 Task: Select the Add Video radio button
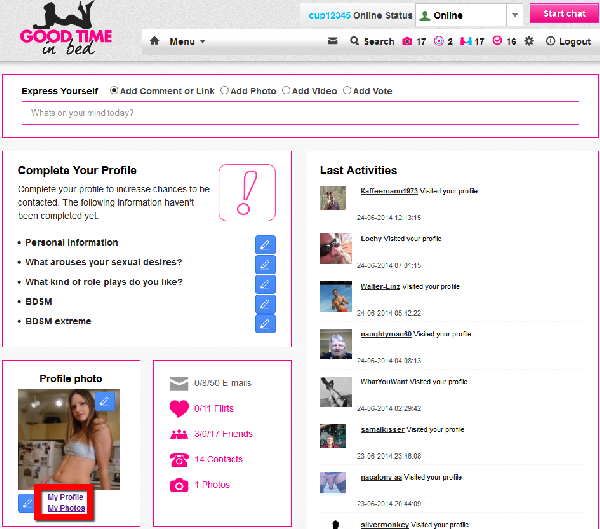click(x=287, y=91)
